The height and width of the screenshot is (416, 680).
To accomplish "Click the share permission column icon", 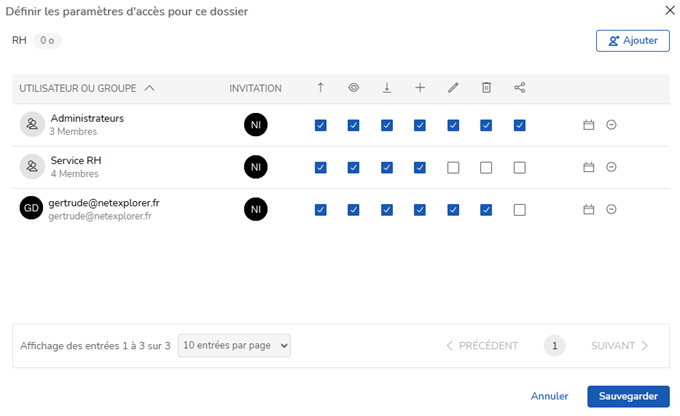I will [x=519, y=88].
